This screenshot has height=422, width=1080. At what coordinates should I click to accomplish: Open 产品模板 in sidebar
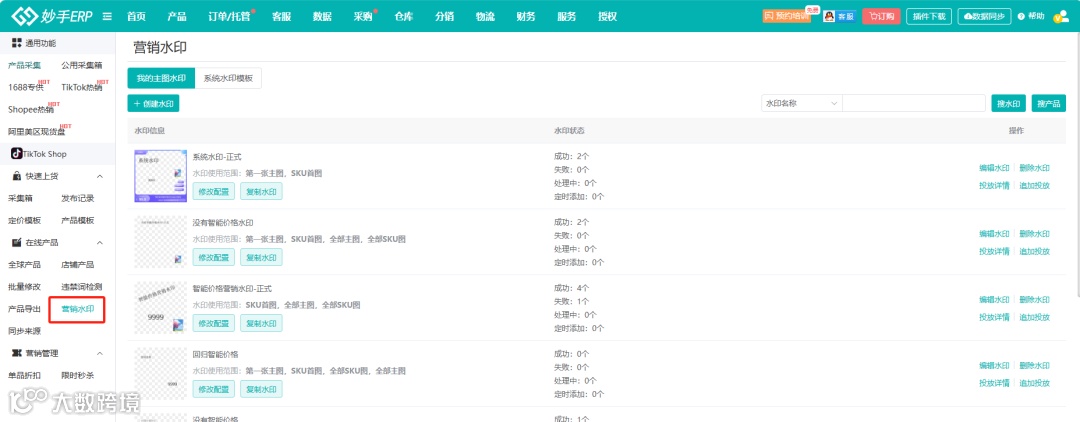coord(78,220)
